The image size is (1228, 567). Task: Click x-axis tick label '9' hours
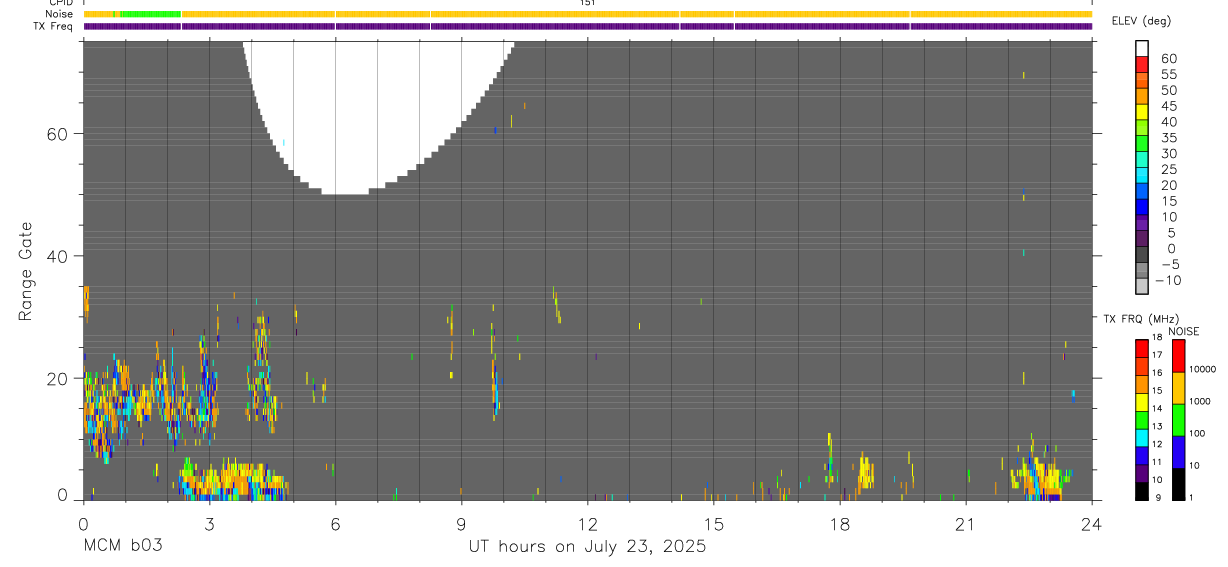461,523
